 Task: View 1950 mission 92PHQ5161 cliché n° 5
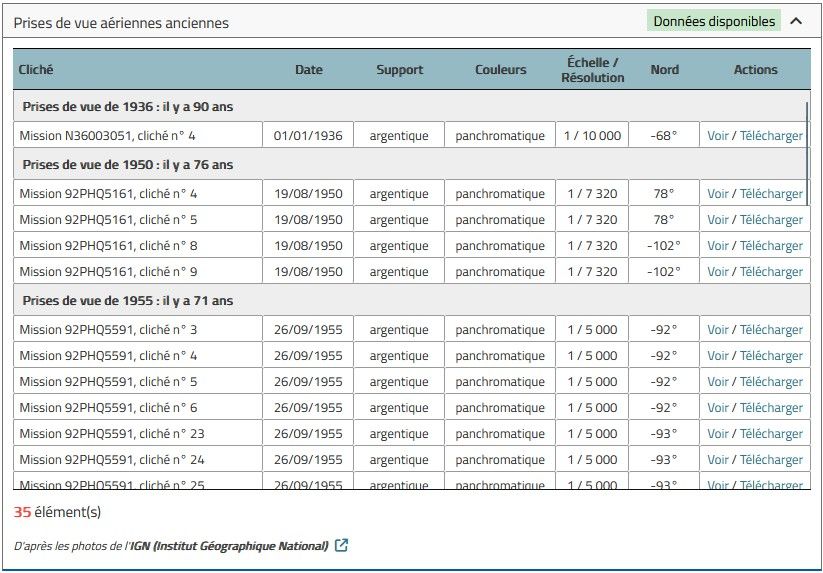(x=717, y=220)
